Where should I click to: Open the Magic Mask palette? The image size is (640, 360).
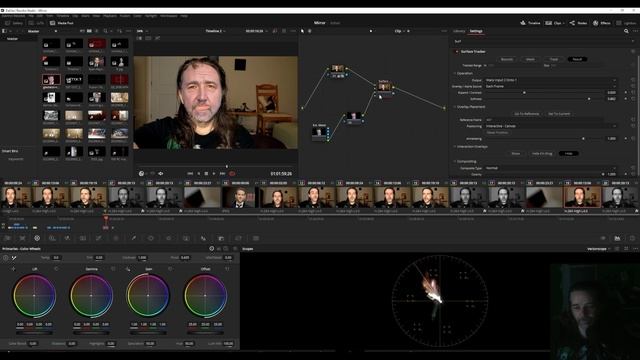coord(186,238)
